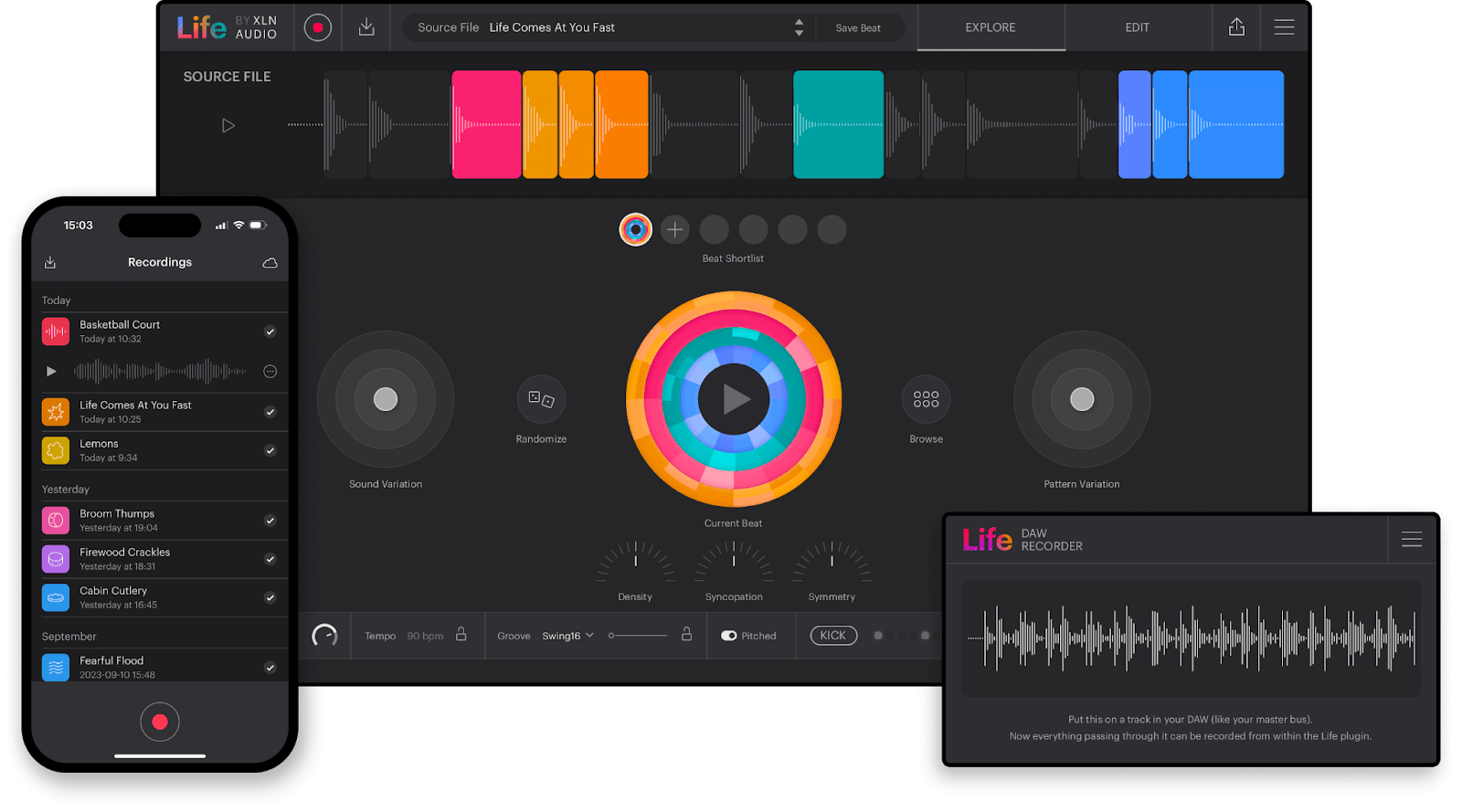Image resolution: width=1462 pixels, height=812 pixels.
Task: Lock the tempo with padlock icon
Action: [461, 634]
